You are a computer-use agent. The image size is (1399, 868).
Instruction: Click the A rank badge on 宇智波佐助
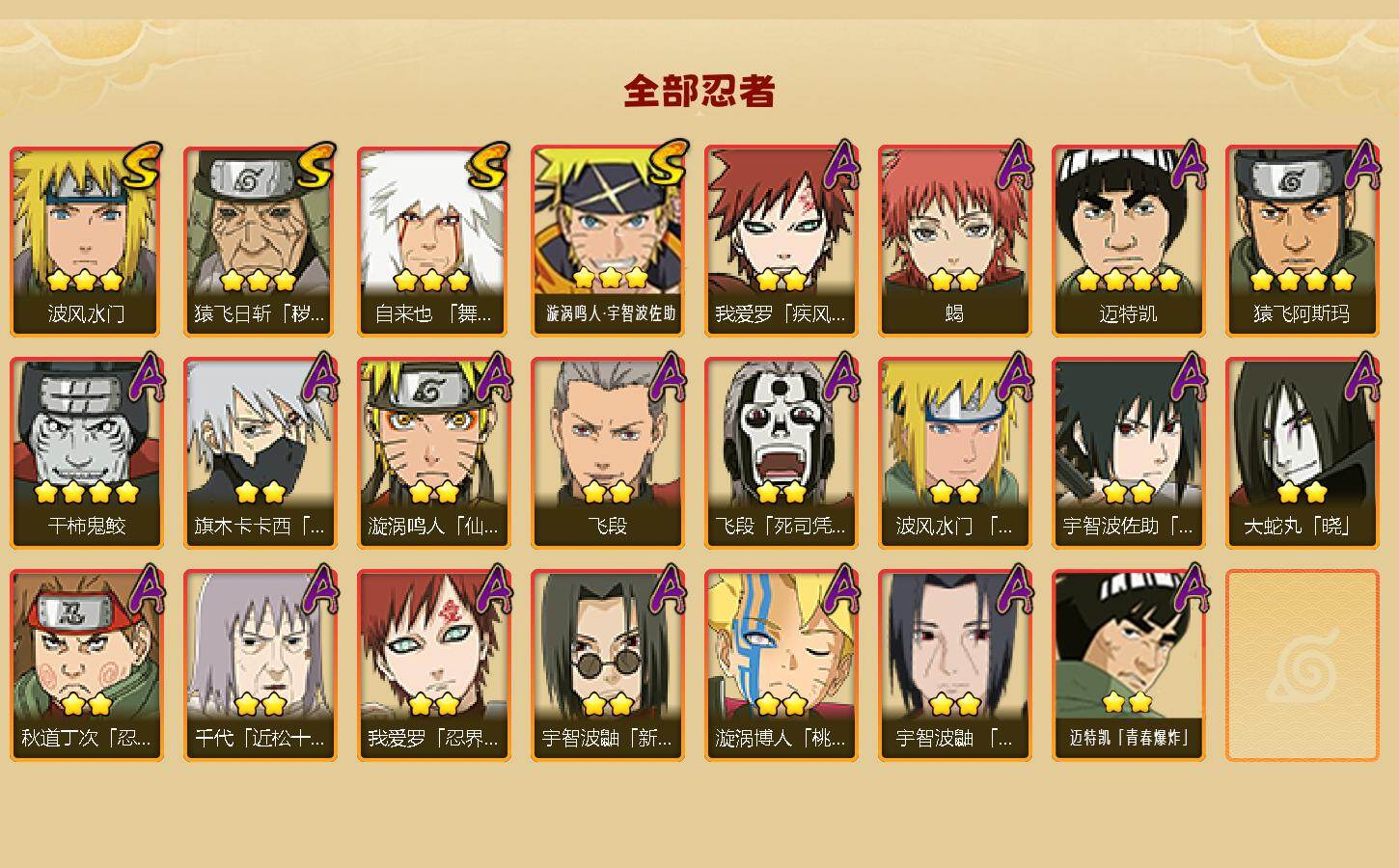(x=1189, y=376)
